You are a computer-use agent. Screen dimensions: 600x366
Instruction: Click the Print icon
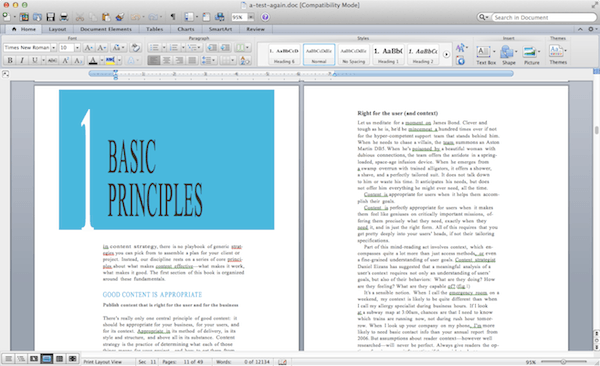click(64, 17)
